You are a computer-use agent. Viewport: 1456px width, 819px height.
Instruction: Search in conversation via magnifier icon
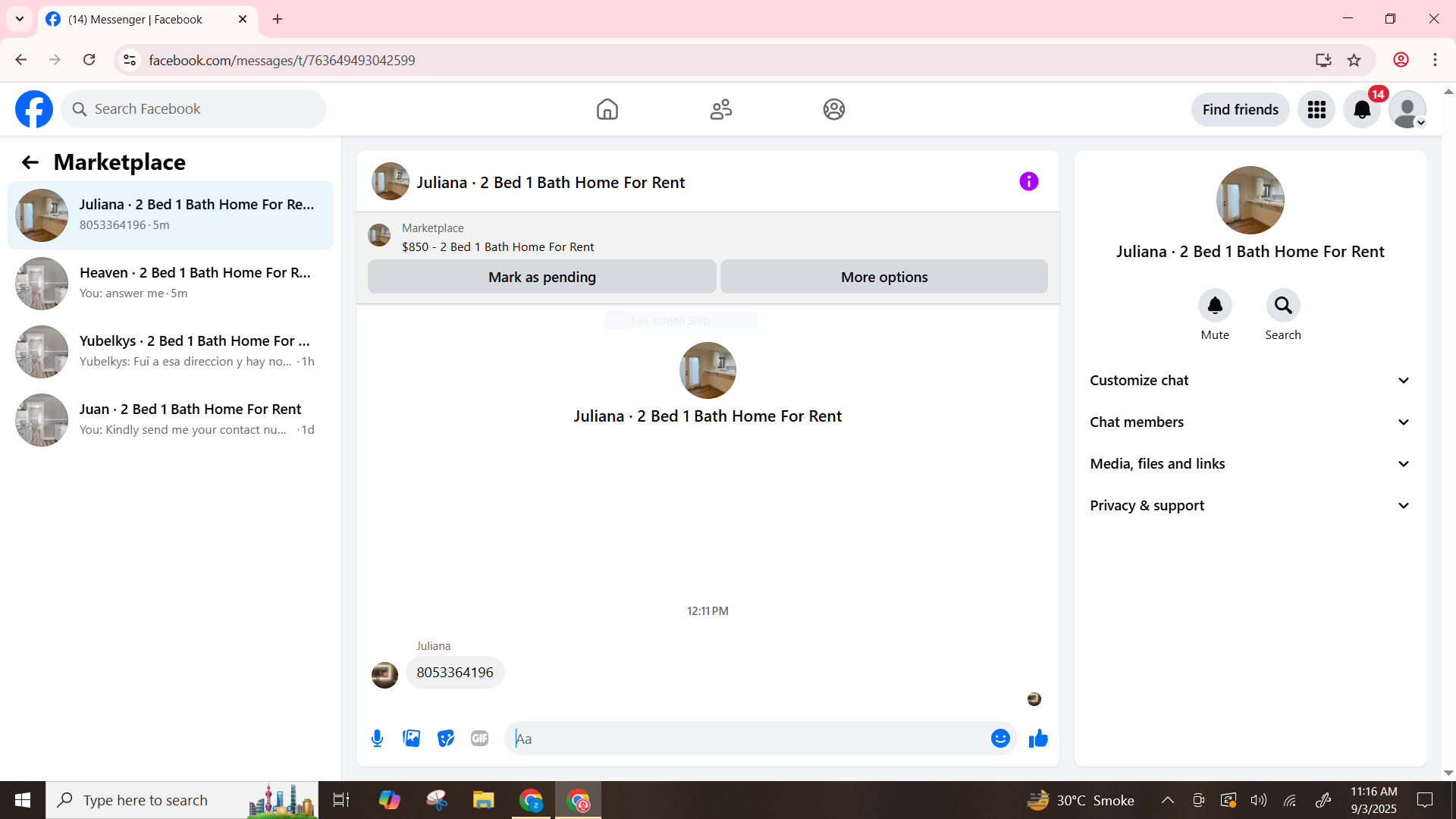tap(1283, 306)
